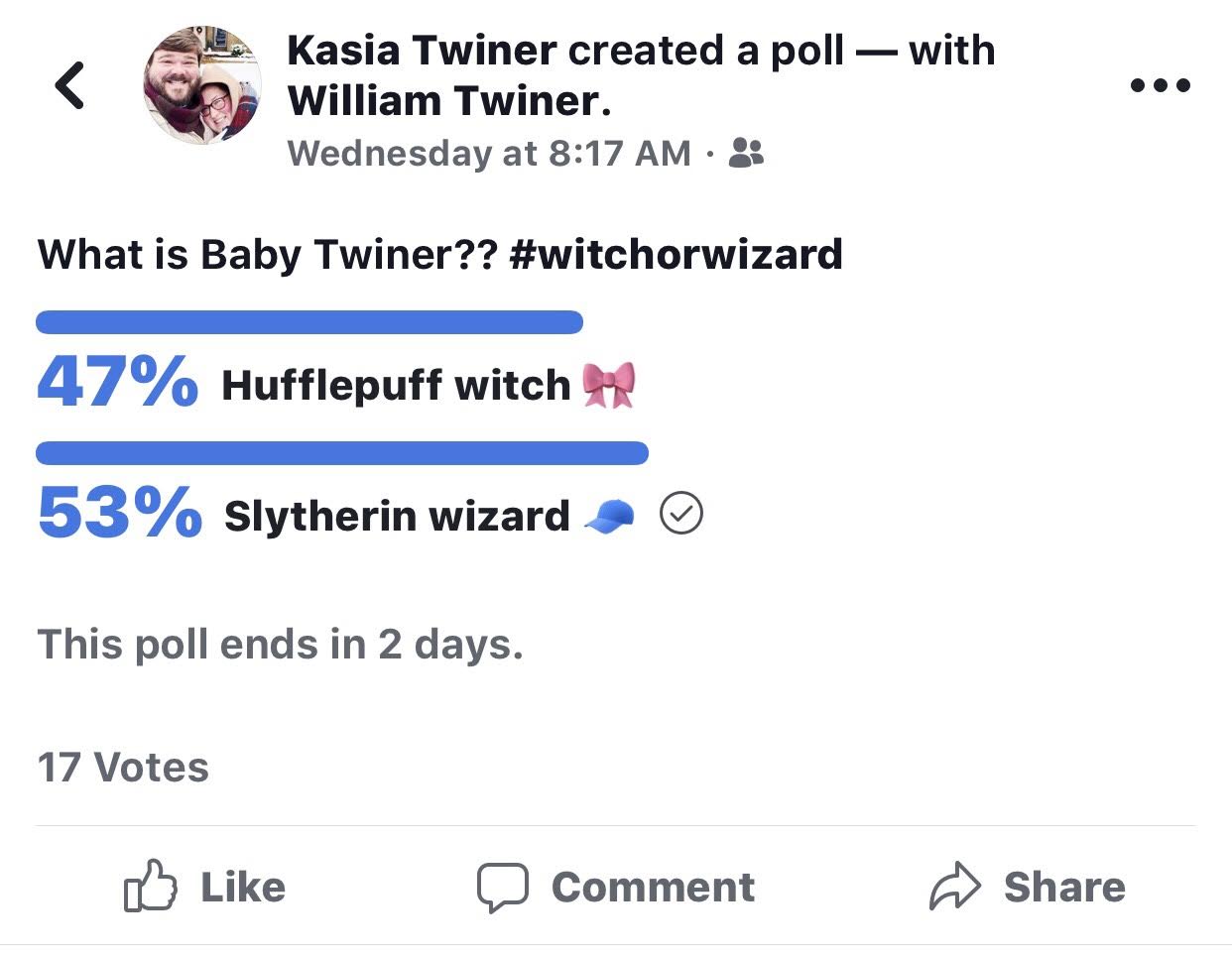Viewport: 1232px width, 955px height.
Task: View the 17 Votes voter list
Action: tap(123, 767)
